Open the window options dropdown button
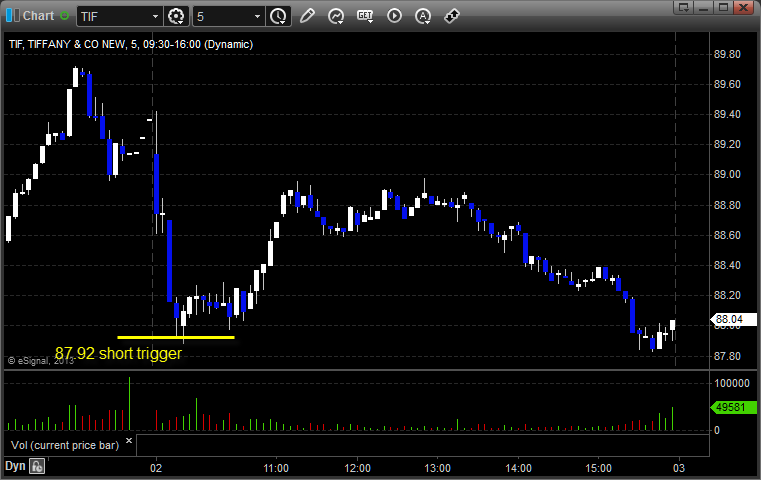The width and height of the screenshot is (761, 480). click(684, 7)
